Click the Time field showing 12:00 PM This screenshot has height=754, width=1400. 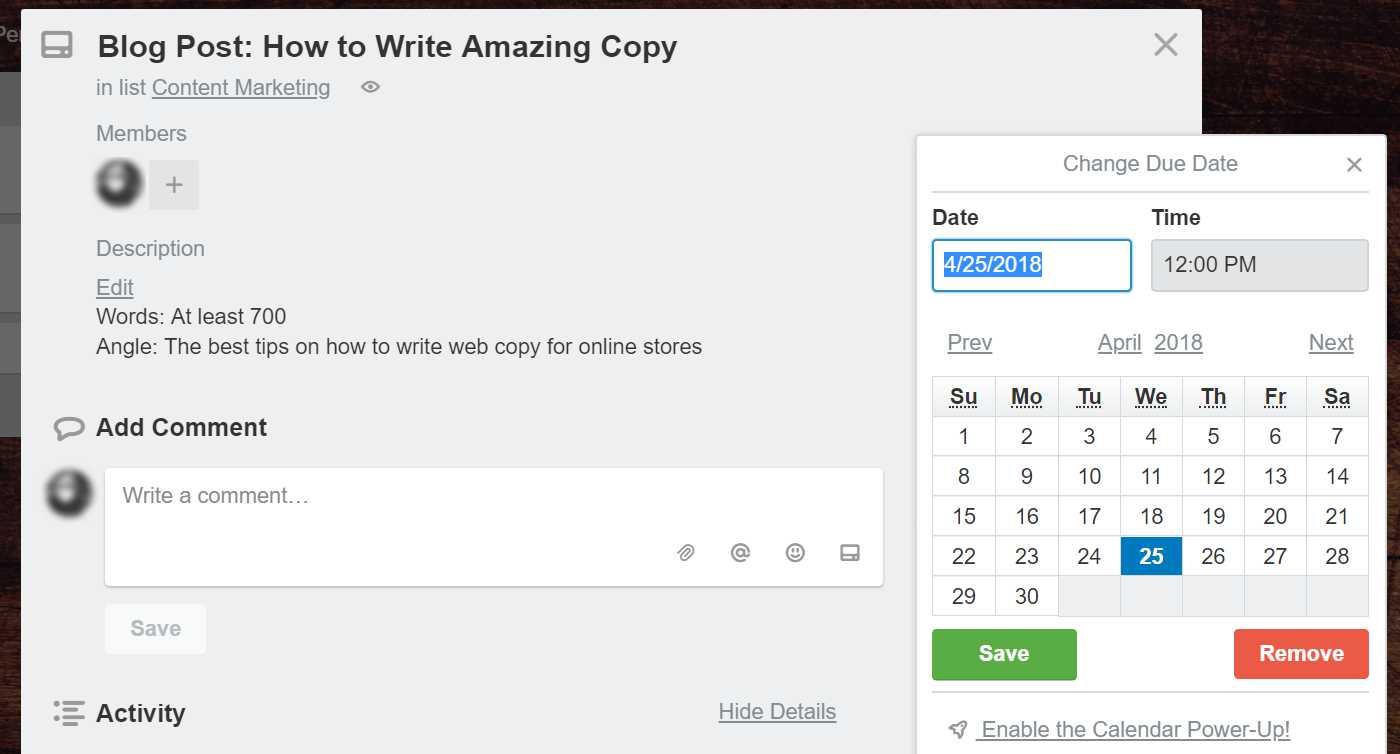click(x=1259, y=265)
